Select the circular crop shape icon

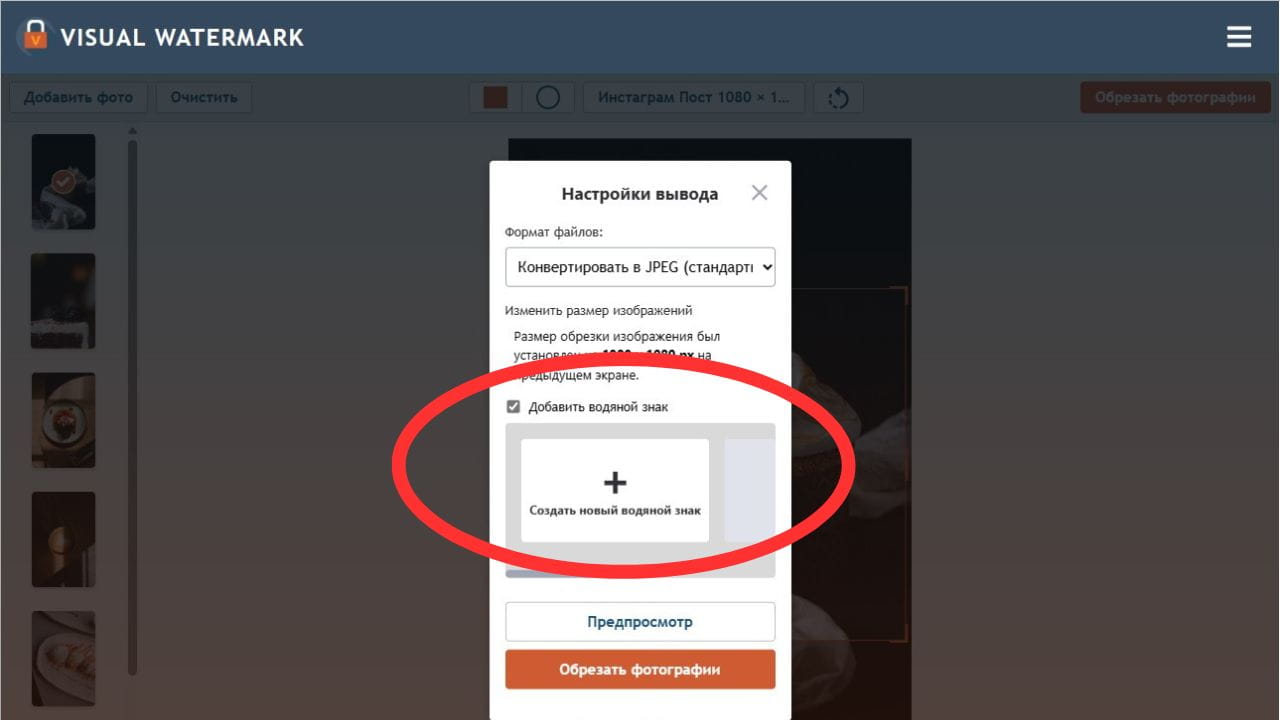point(548,97)
